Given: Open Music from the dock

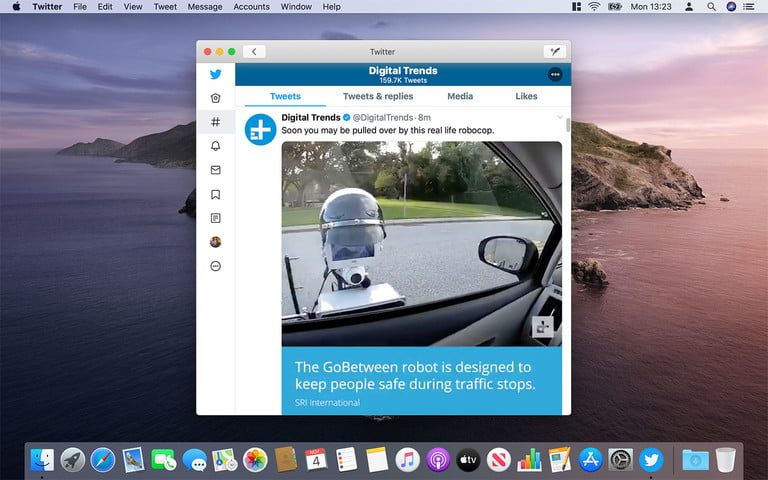Looking at the screenshot, I should tap(408, 460).
